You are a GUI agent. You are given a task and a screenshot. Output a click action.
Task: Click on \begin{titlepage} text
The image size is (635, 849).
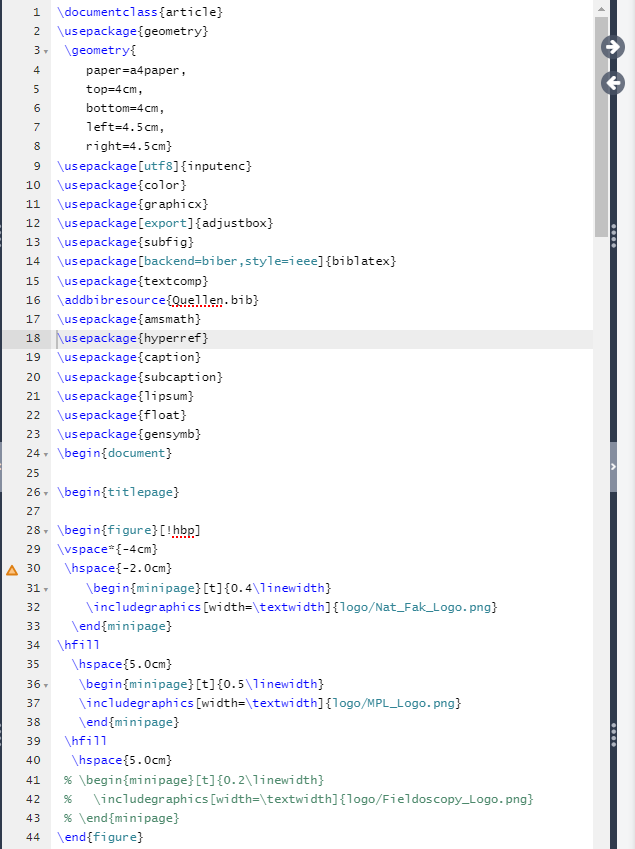click(118, 492)
